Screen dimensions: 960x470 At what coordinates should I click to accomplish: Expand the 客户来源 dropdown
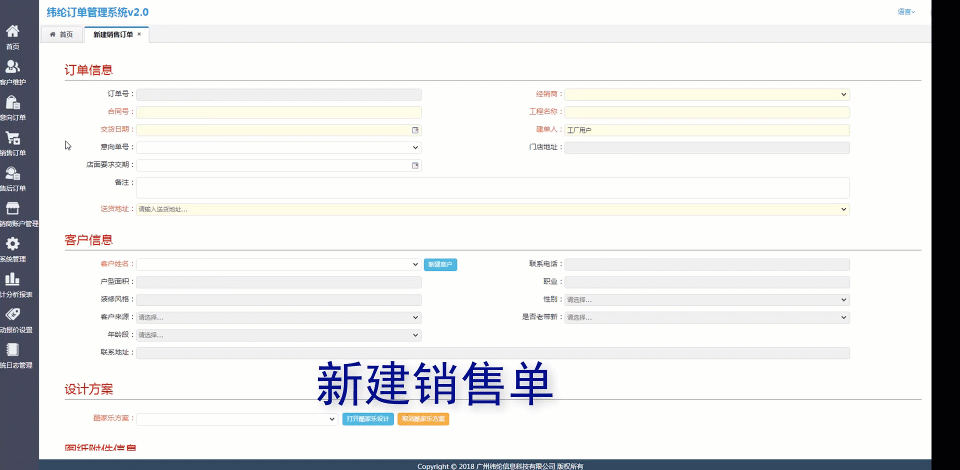coord(416,318)
